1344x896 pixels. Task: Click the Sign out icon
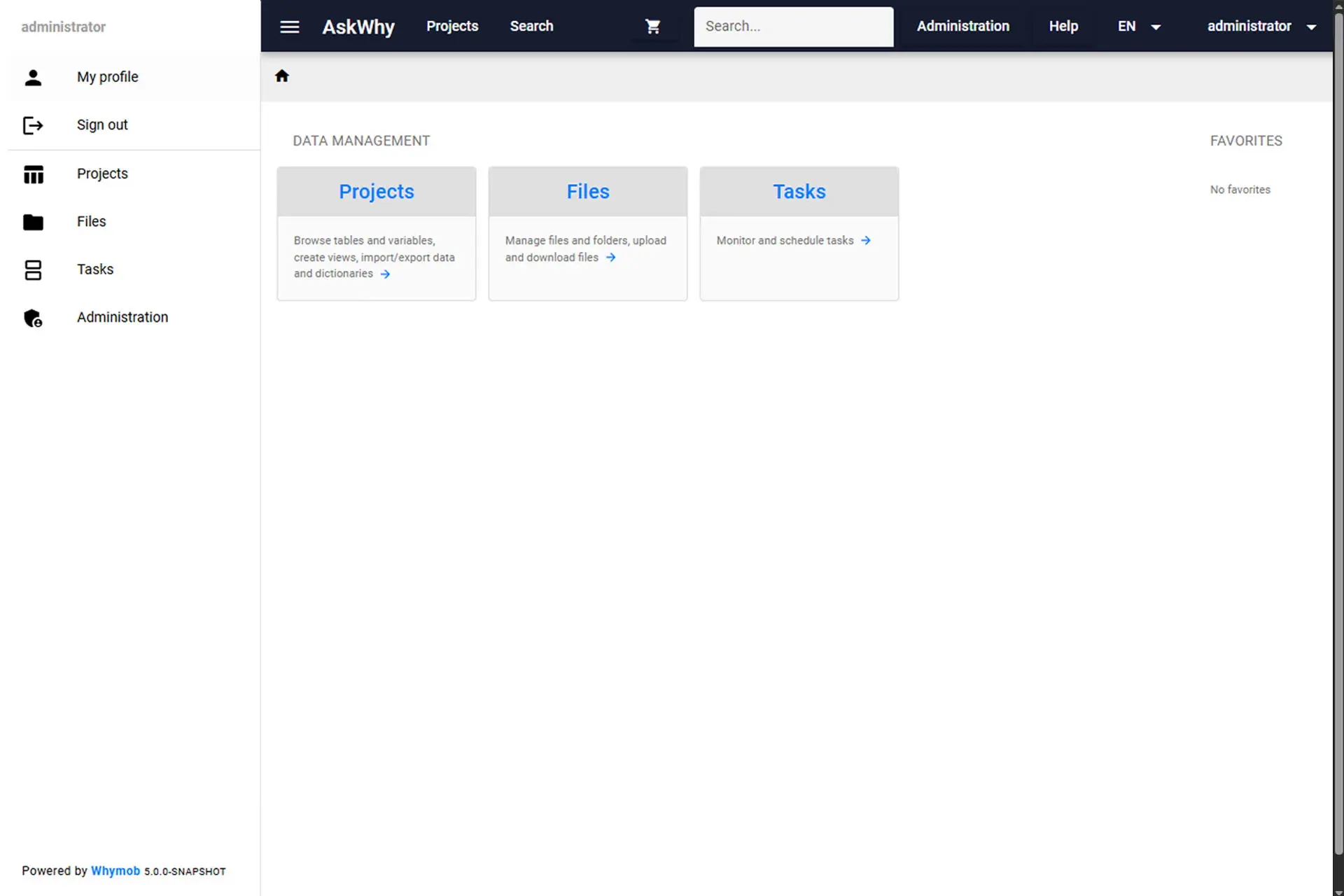(33, 125)
